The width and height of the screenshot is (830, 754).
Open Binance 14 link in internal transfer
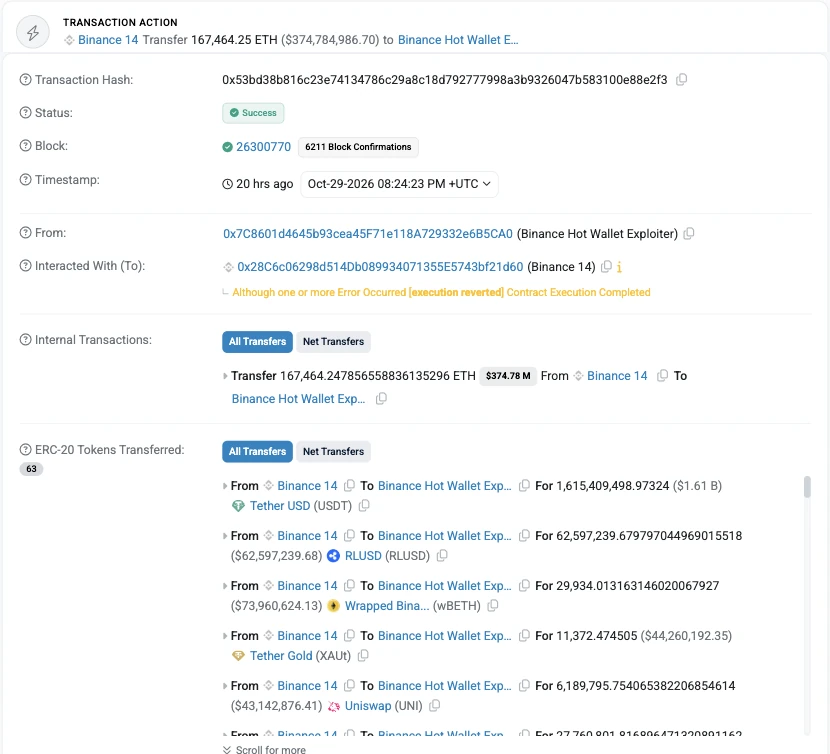point(617,375)
